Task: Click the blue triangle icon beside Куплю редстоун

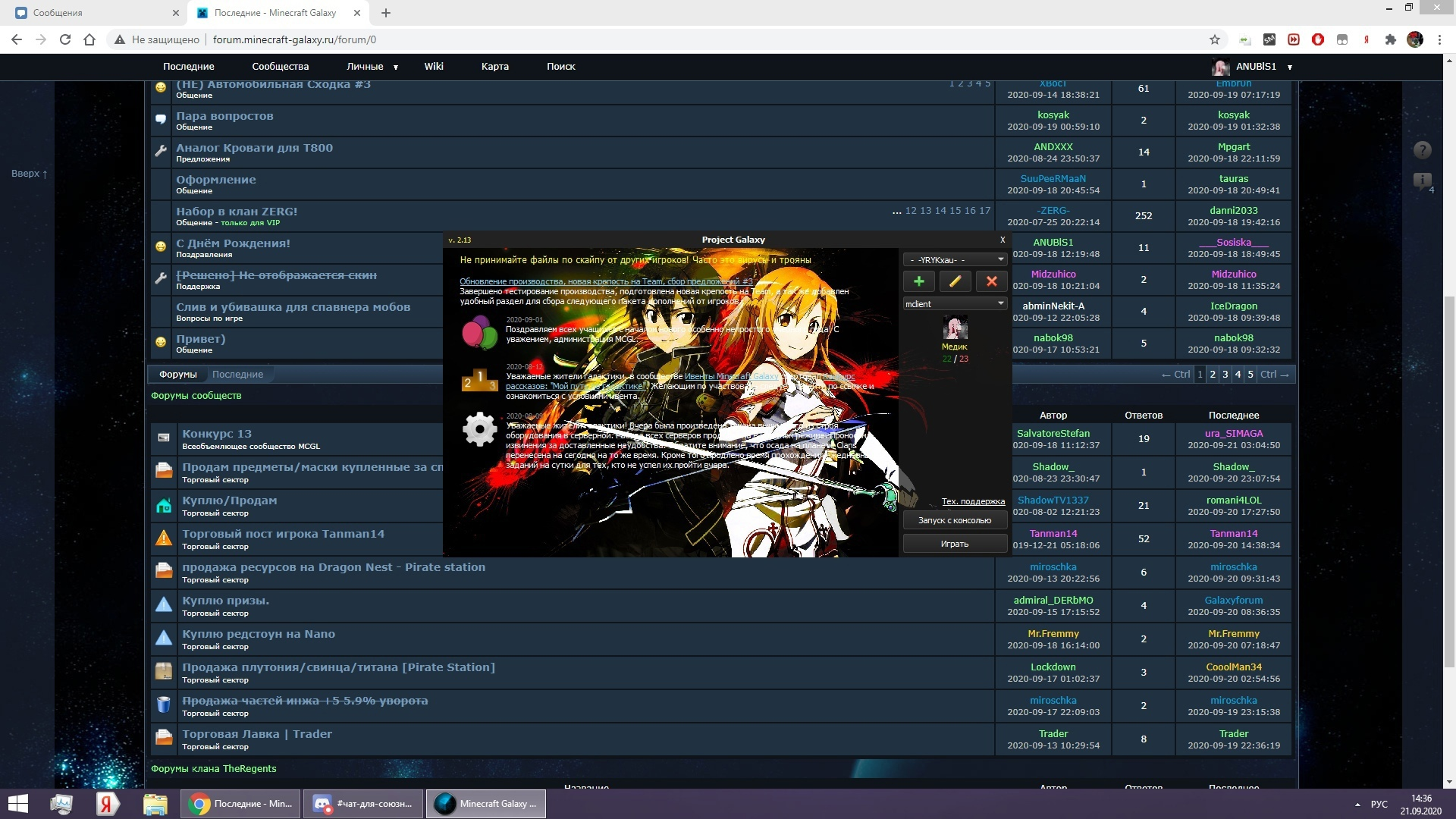Action: point(164,639)
